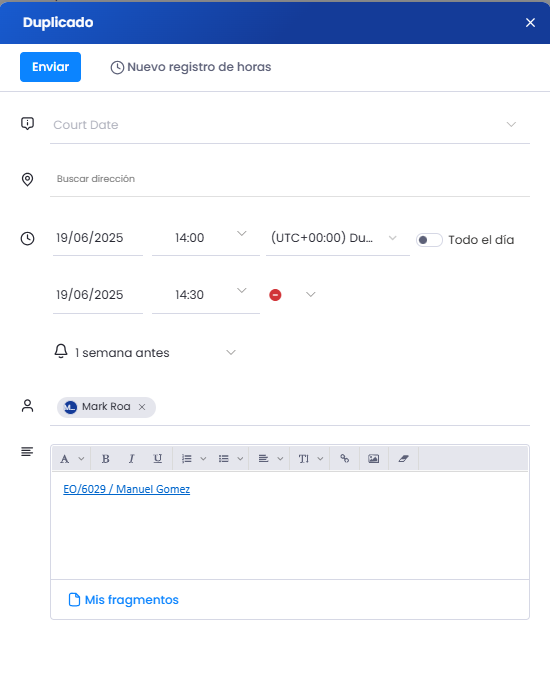This screenshot has height=682, width=550.
Task: Insert a link using the chain icon
Action: pos(344,458)
